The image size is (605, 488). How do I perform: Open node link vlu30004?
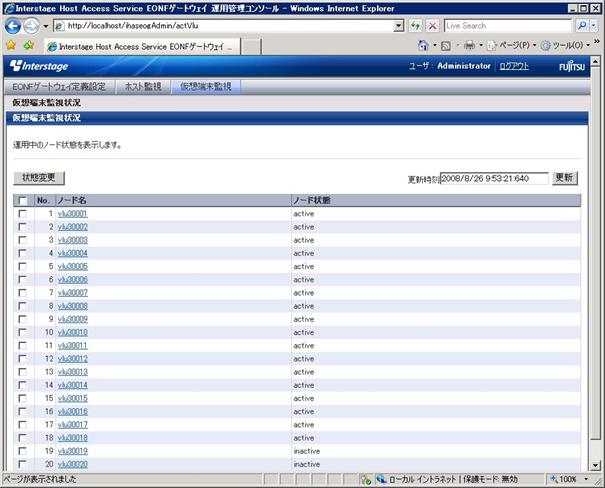tap(73, 253)
